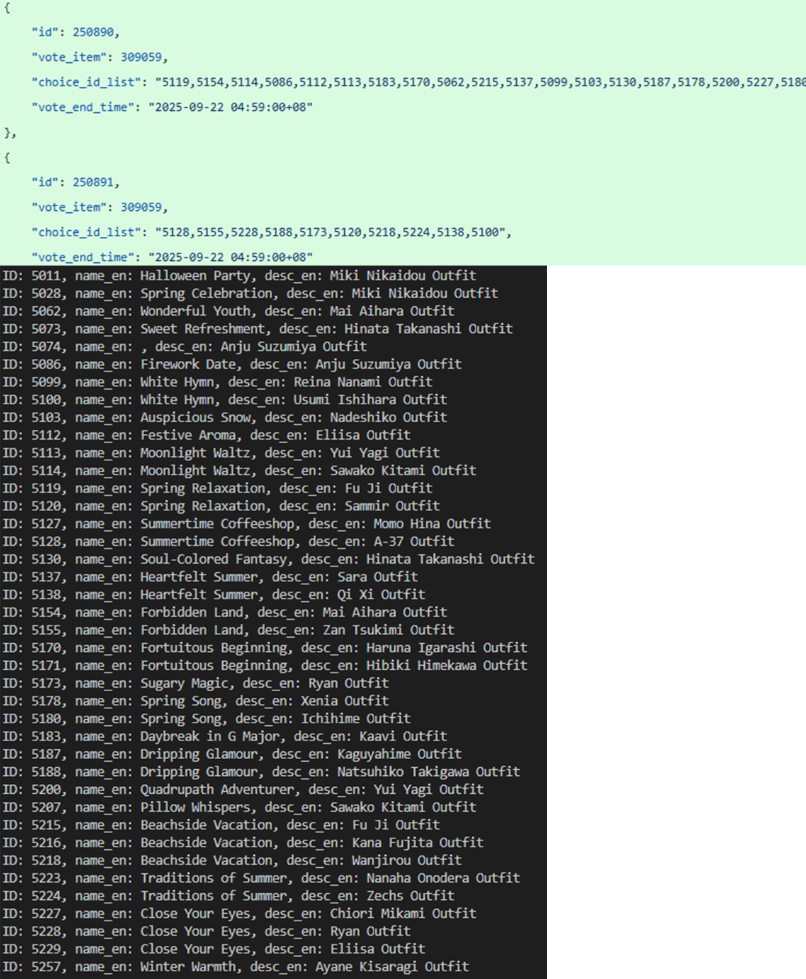Select the ID 5130 Soul-Colored Fantasy row
Screen dimensions: 806x979
tap(268, 559)
